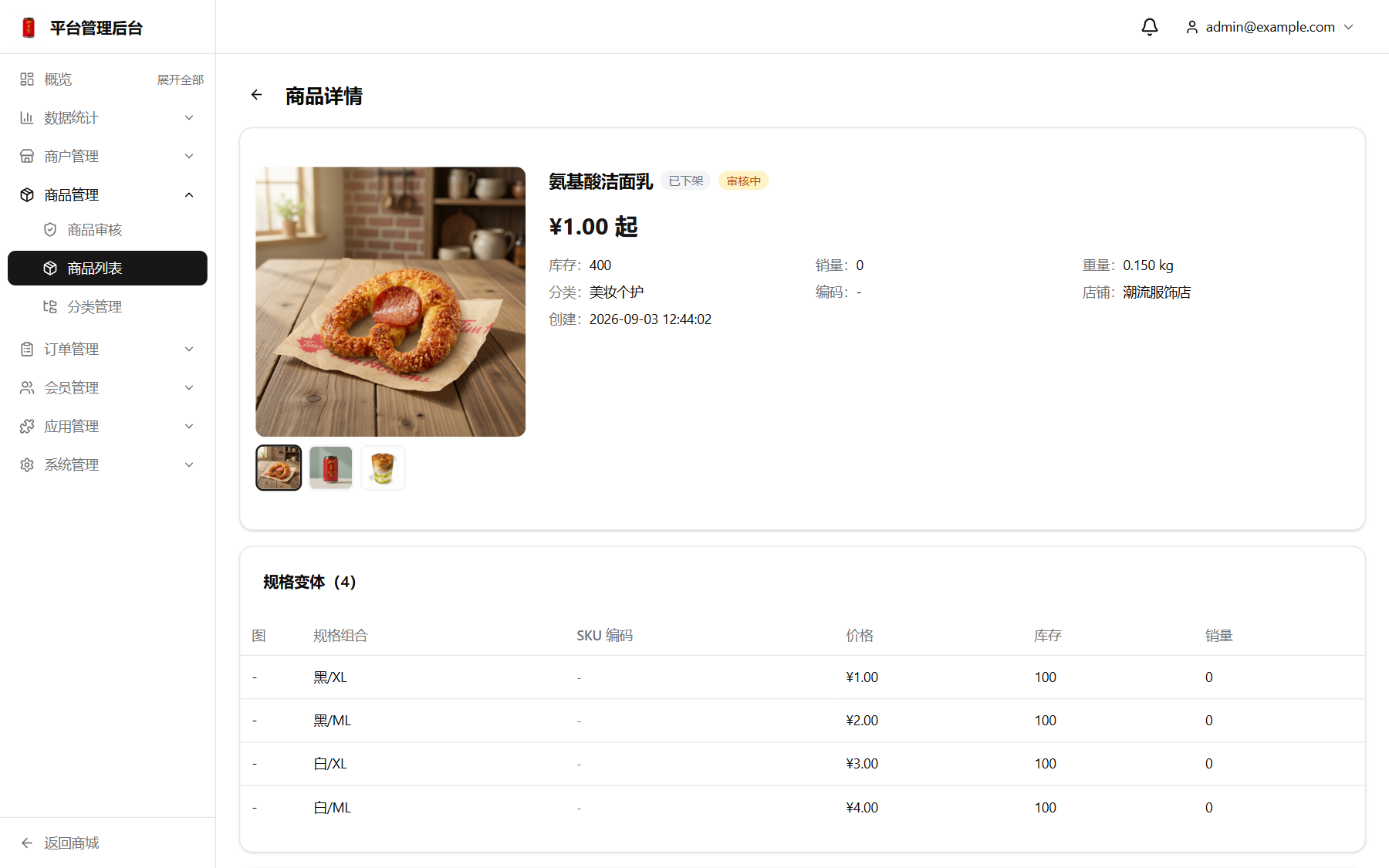Expand the 数据统计 menu chevron

coord(189,117)
